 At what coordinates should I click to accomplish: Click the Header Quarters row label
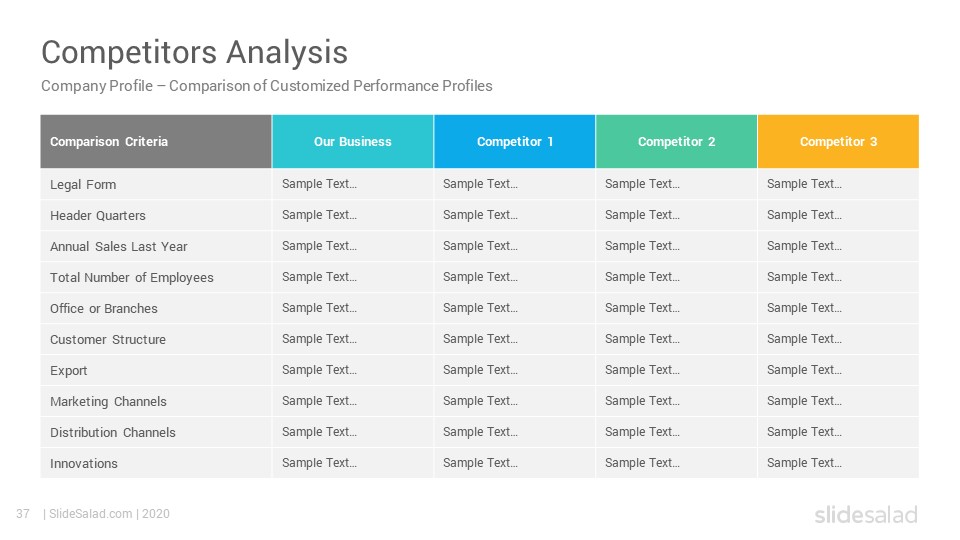pos(98,216)
